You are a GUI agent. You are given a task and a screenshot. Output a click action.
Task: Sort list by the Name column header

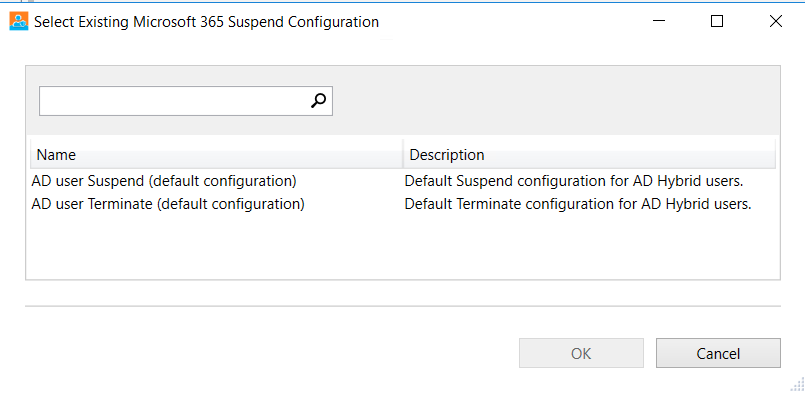pyautogui.click(x=217, y=155)
